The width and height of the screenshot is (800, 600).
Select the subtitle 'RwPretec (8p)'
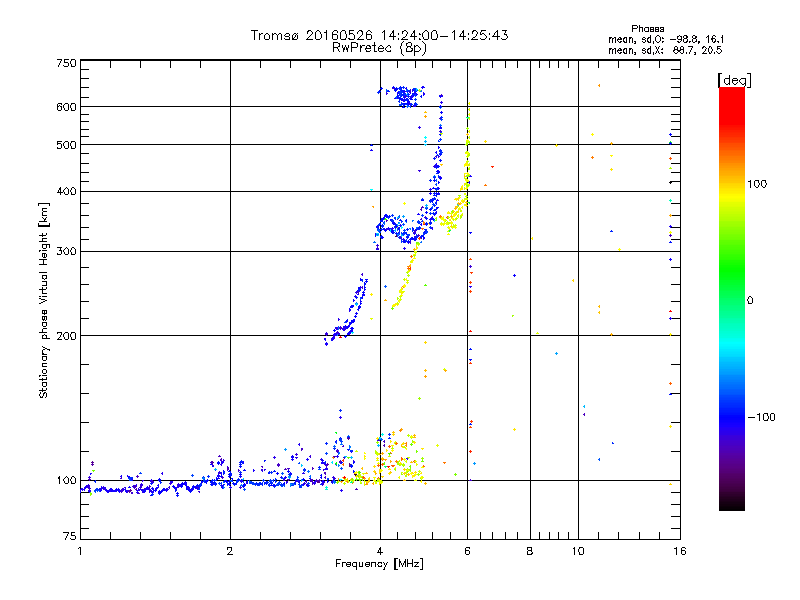pyautogui.click(x=379, y=48)
